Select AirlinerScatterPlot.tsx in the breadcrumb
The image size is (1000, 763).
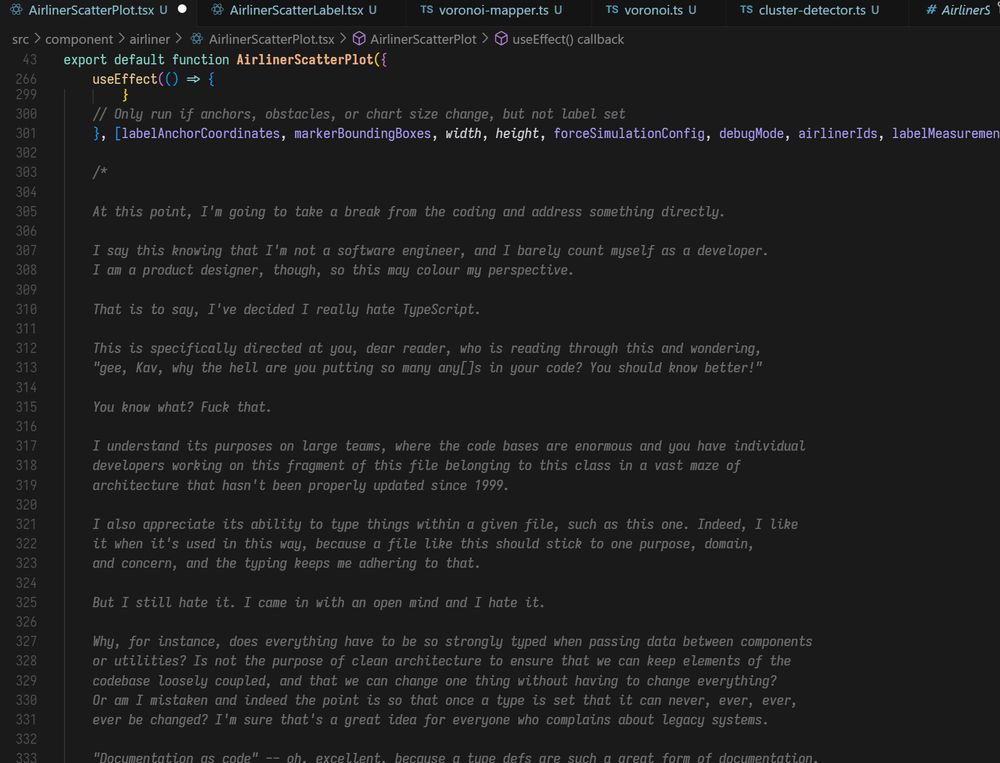point(272,39)
